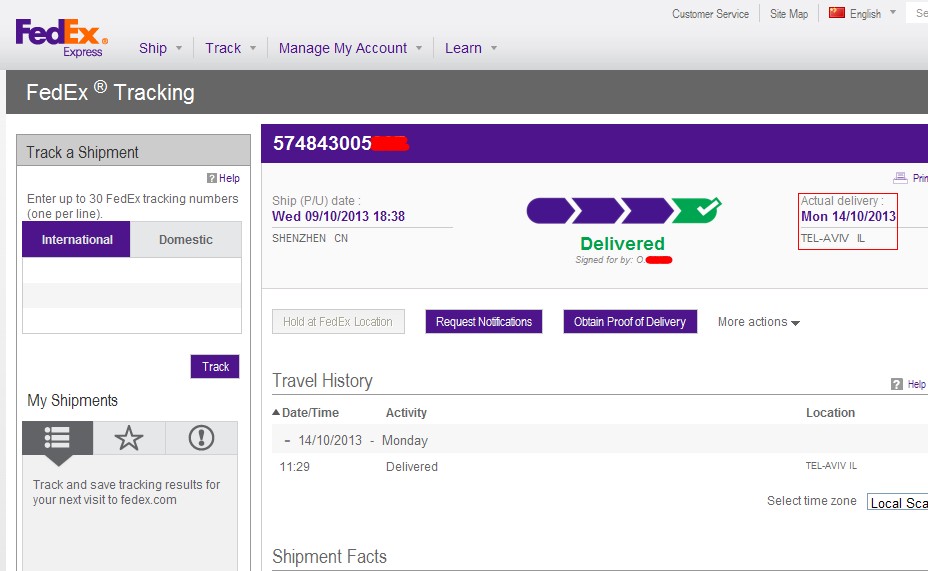The width and height of the screenshot is (928, 571).
Task: Click the Help icon in Track a Shipment
Action: (211, 178)
